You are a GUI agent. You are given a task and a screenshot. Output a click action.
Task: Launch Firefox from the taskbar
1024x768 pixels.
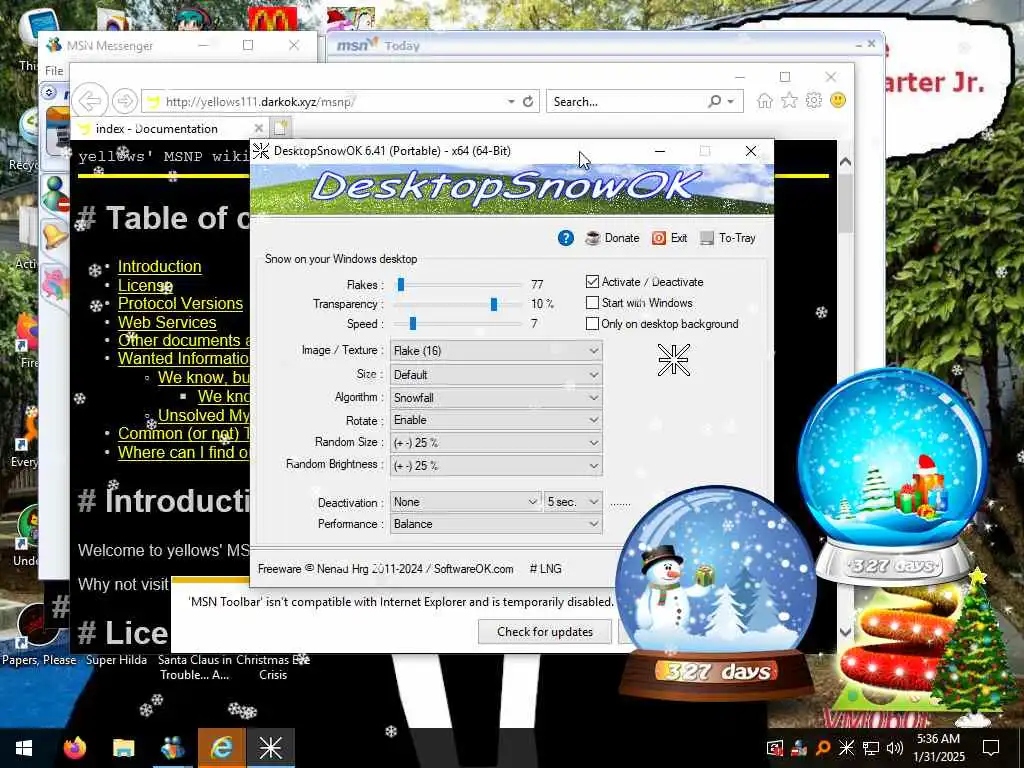pos(75,748)
